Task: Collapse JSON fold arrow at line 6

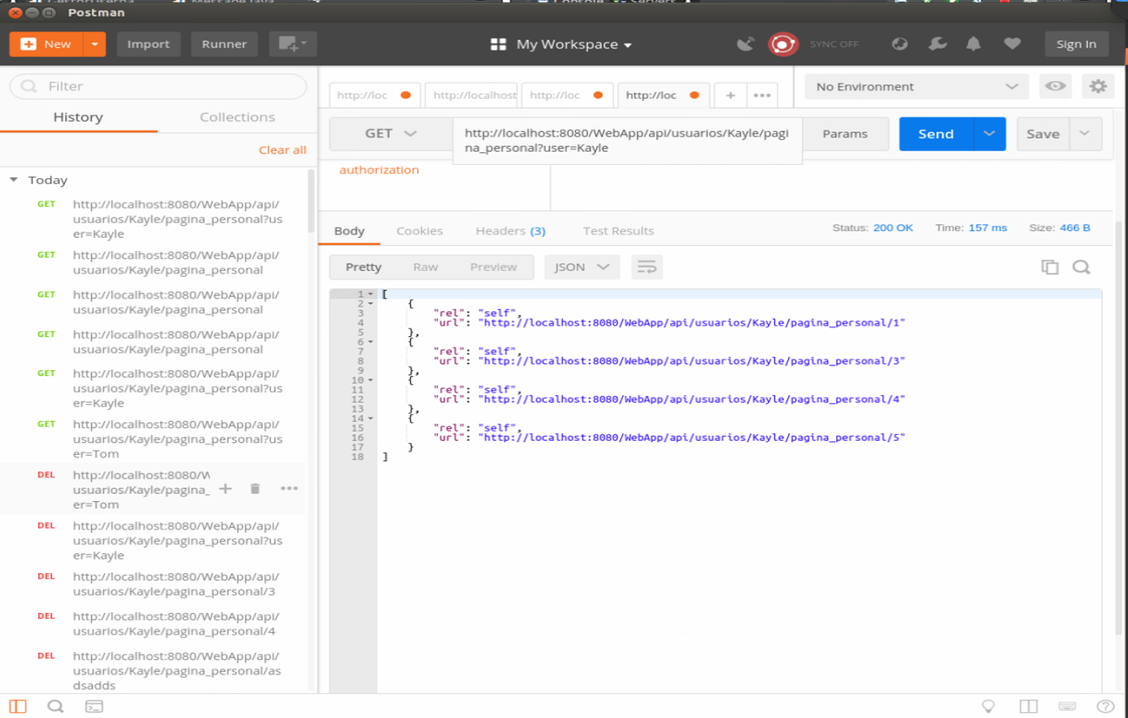Action: point(370,342)
